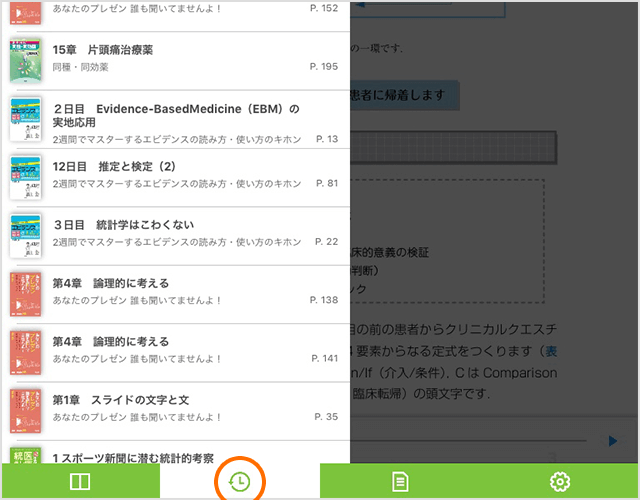
Task: Tap the next page arrow in reader
Action: click(x=612, y=441)
